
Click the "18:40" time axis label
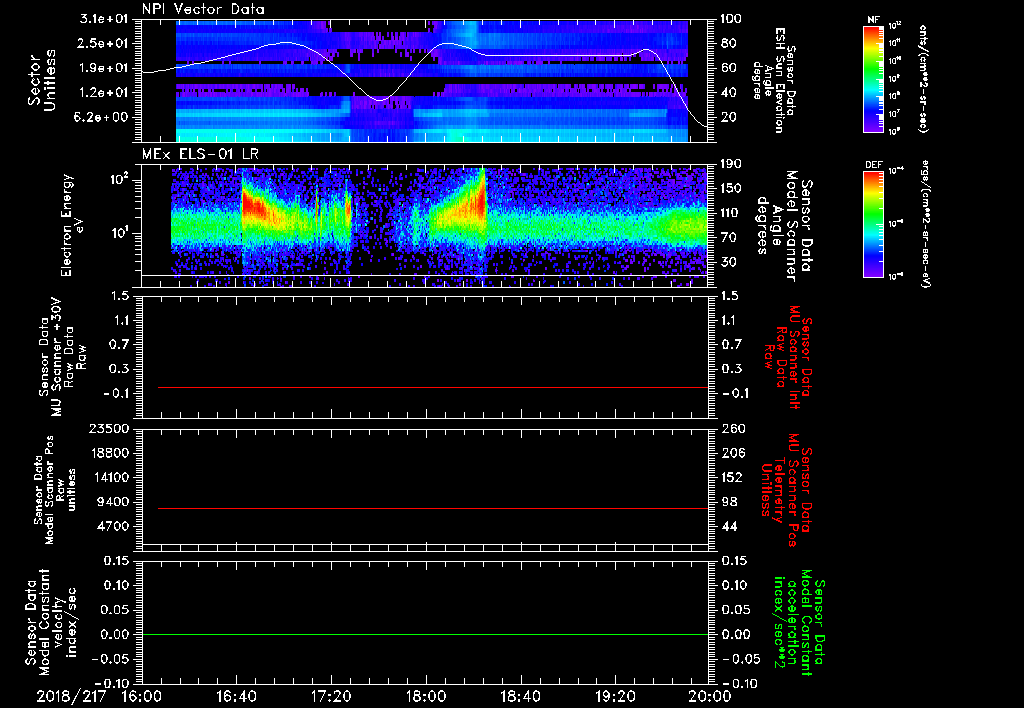(520, 696)
